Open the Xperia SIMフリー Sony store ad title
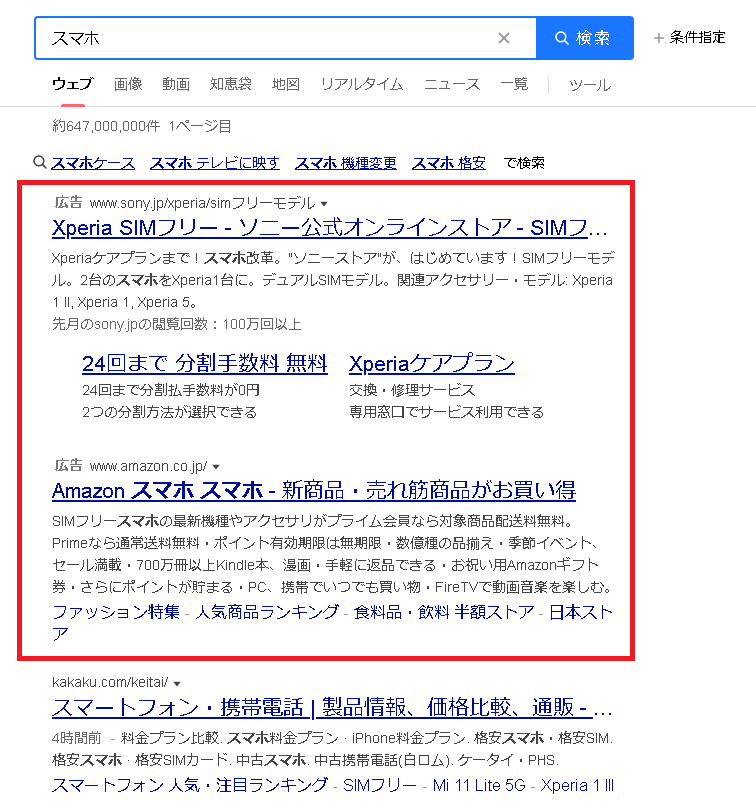This screenshot has width=756, height=810. coord(330,228)
